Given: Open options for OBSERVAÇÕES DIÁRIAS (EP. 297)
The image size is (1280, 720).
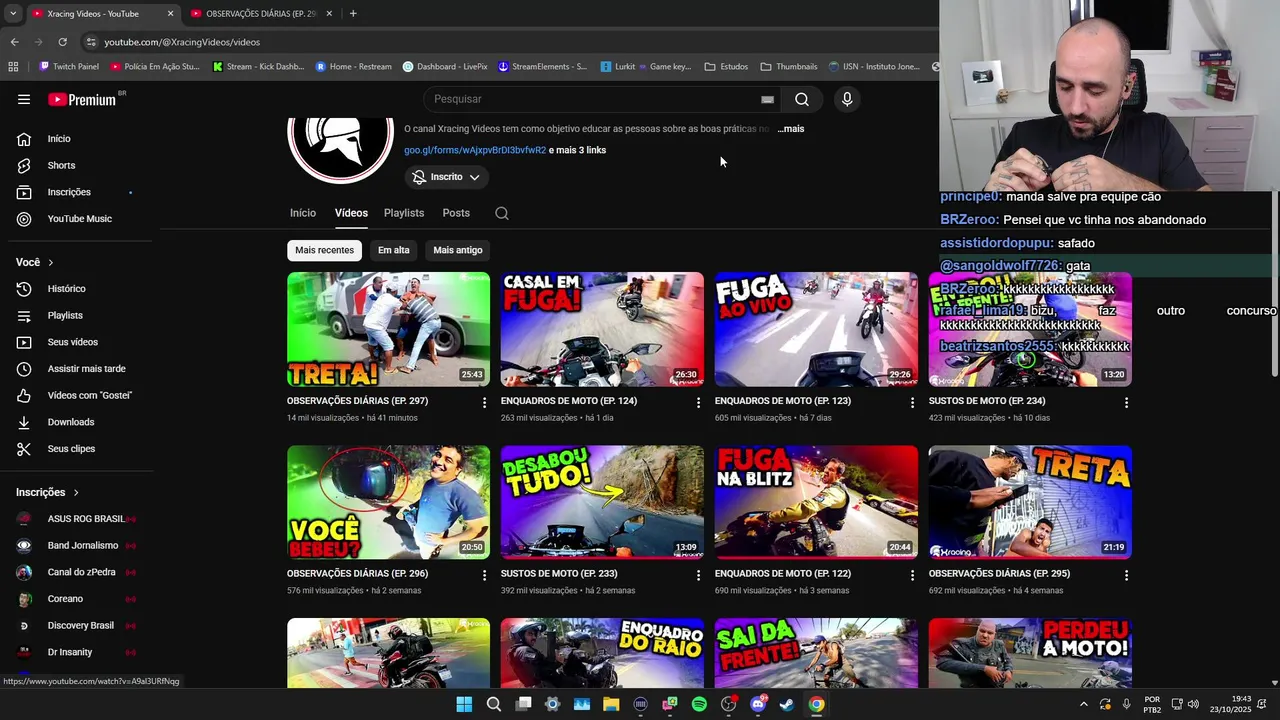Looking at the screenshot, I should click(484, 402).
